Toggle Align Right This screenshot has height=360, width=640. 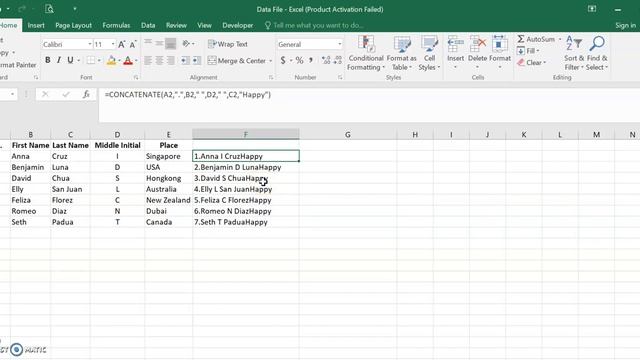pyautogui.click(x=171, y=60)
